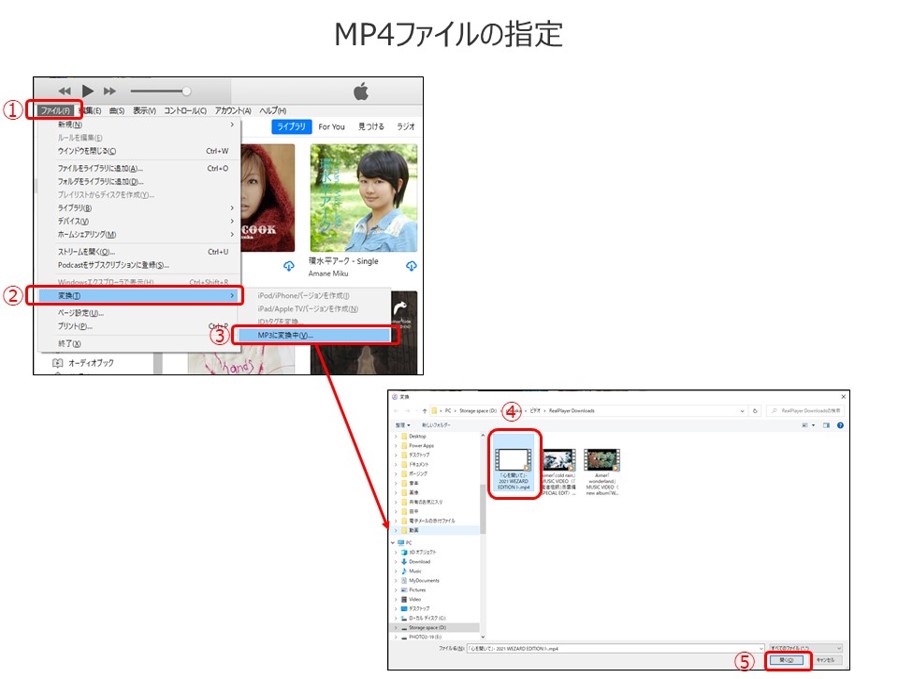Screen dimensions: 898x679
Task: Open the すべてのファイル type dropdown
Action: [x=805, y=648]
